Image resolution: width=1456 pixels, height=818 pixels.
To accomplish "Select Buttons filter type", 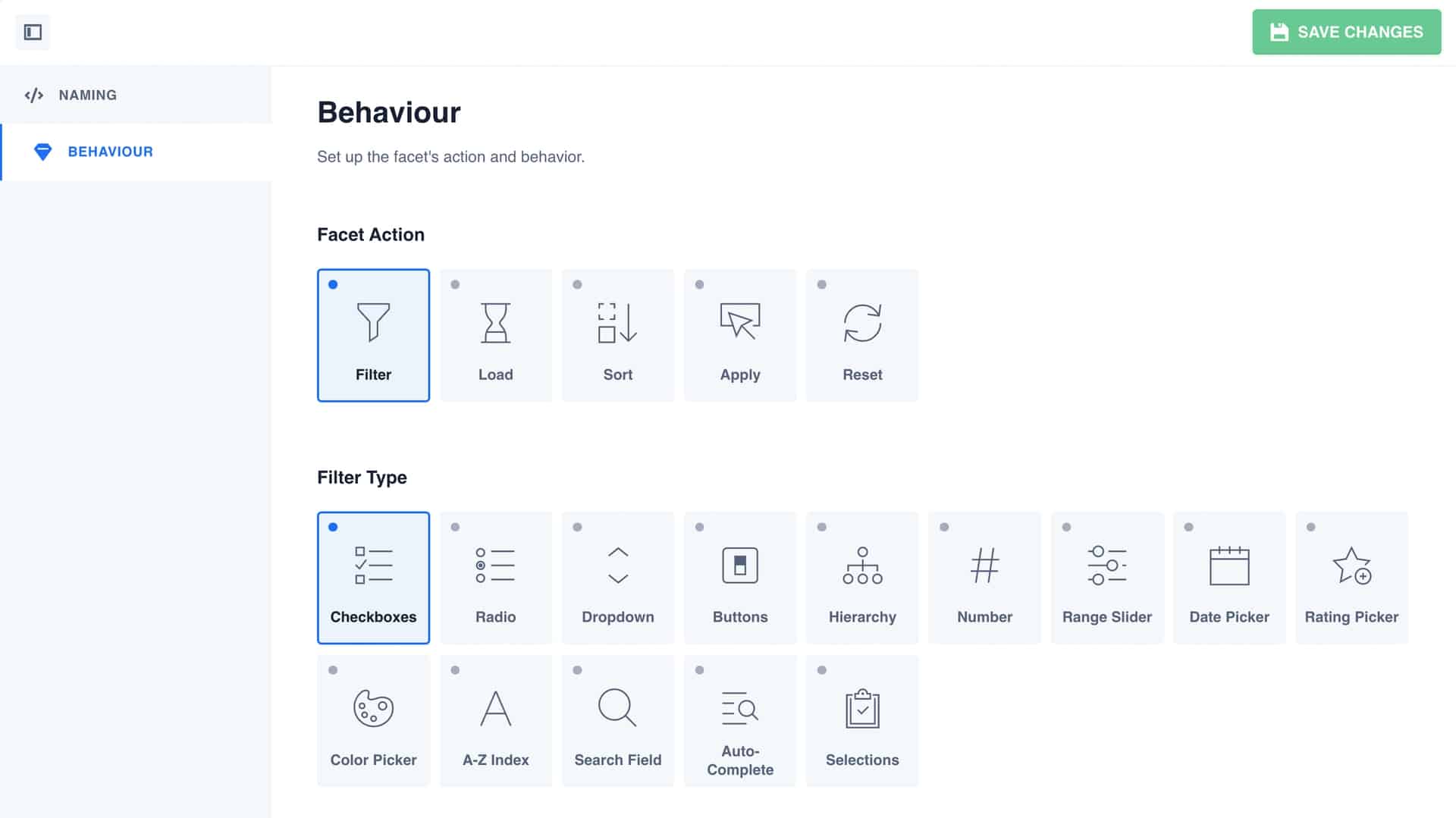I will click(740, 578).
